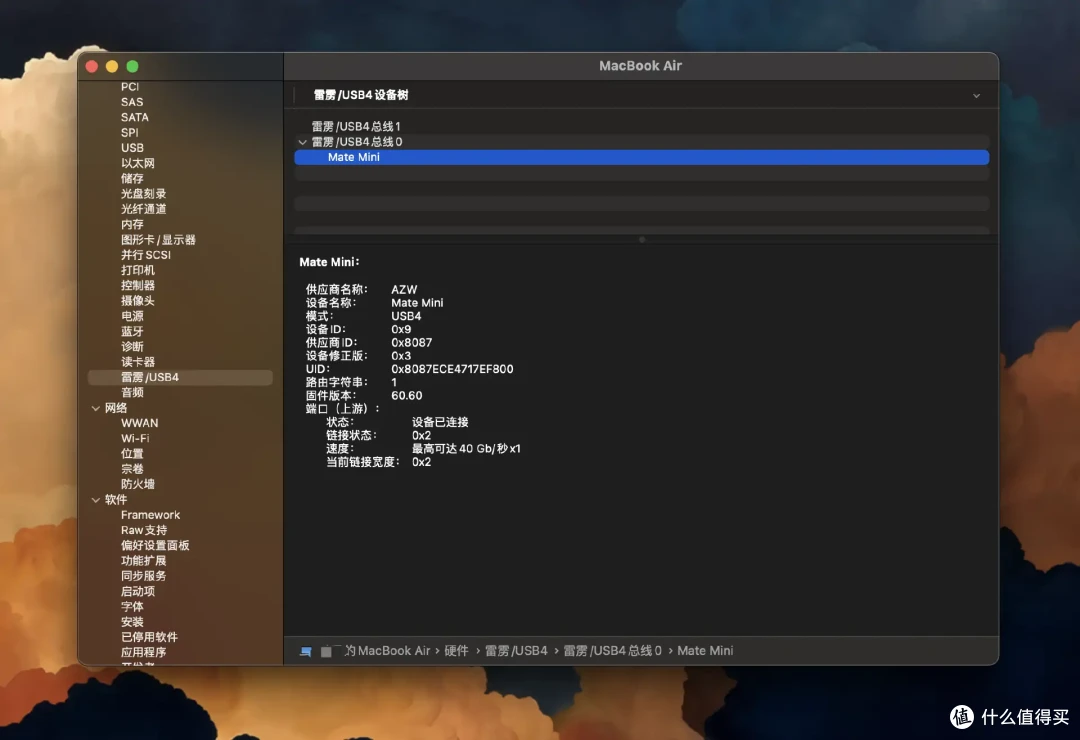Collapse the 网络 section chevron
This screenshot has width=1080, height=740.
click(x=96, y=409)
